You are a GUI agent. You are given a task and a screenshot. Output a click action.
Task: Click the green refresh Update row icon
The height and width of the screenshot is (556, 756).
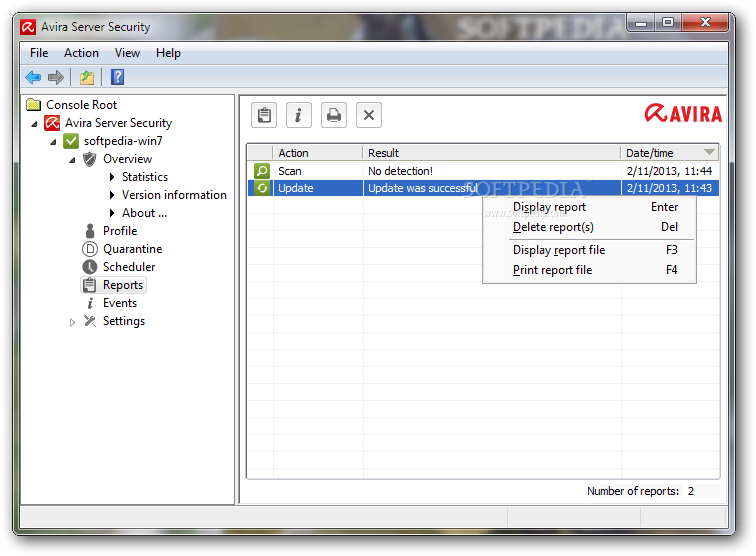(x=262, y=188)
